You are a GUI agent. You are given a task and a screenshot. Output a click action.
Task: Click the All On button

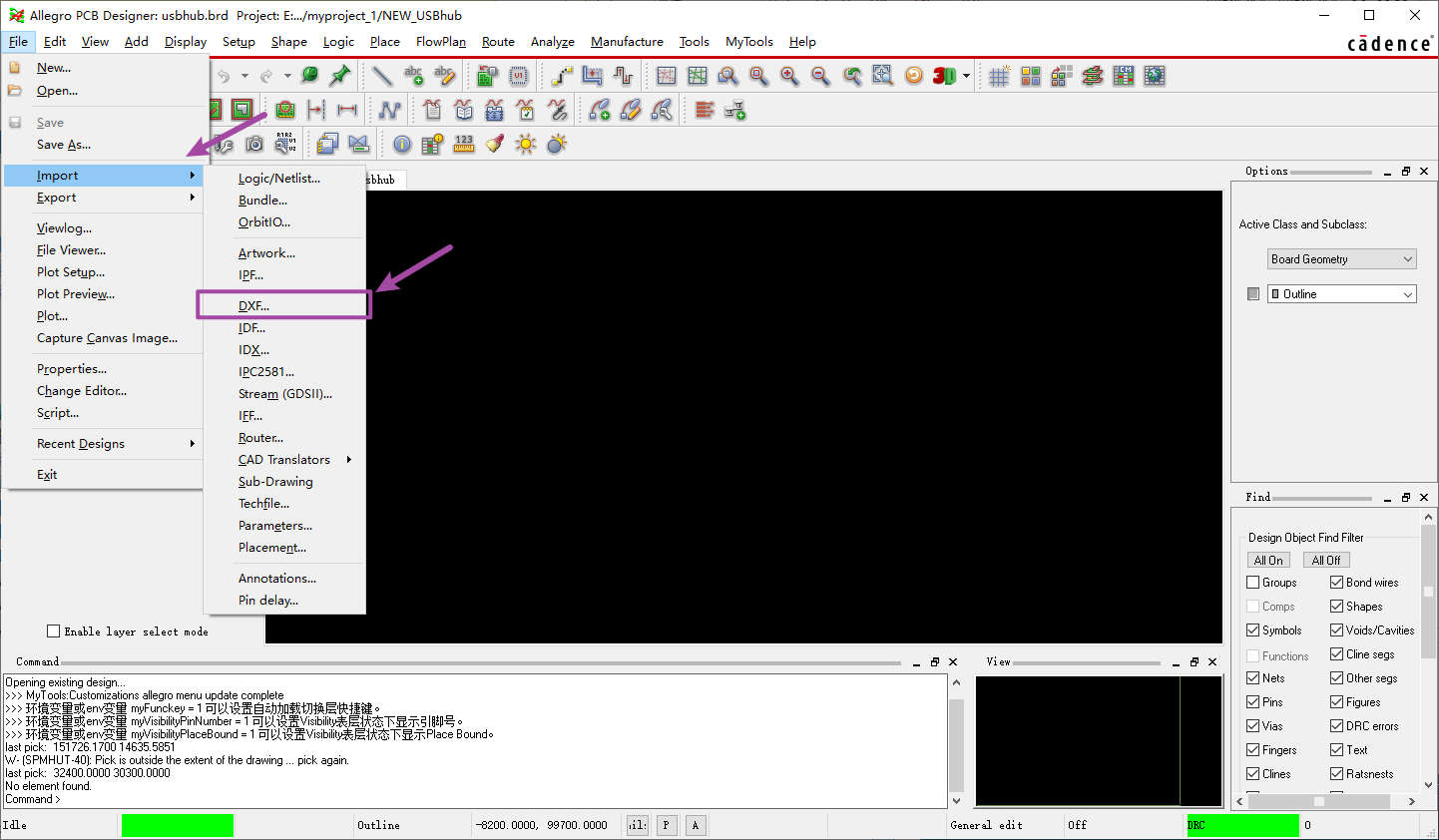(x=1268, y=561)
